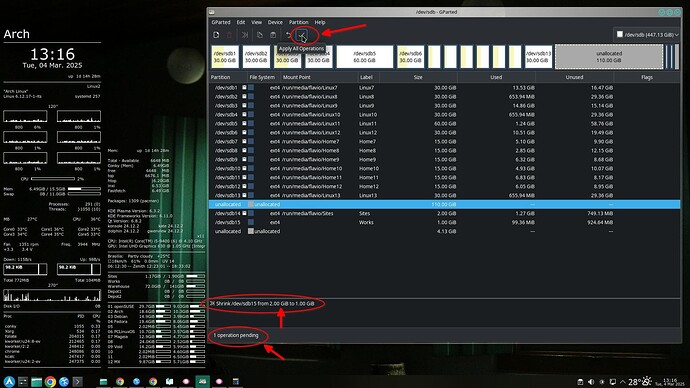
Task: Click the Undo Last Operation toolbar icon
Action: pos(288,35)
